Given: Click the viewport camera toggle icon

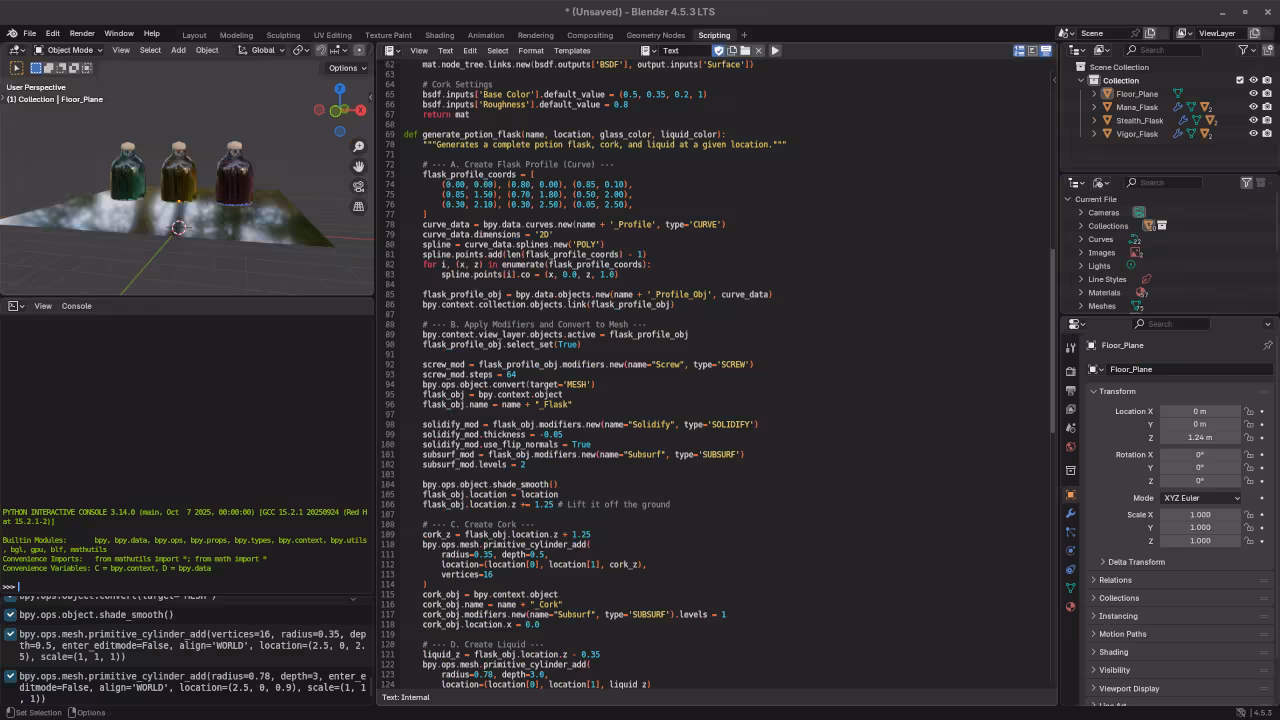Looking at the screenshot, I should (x=358, y=186).
